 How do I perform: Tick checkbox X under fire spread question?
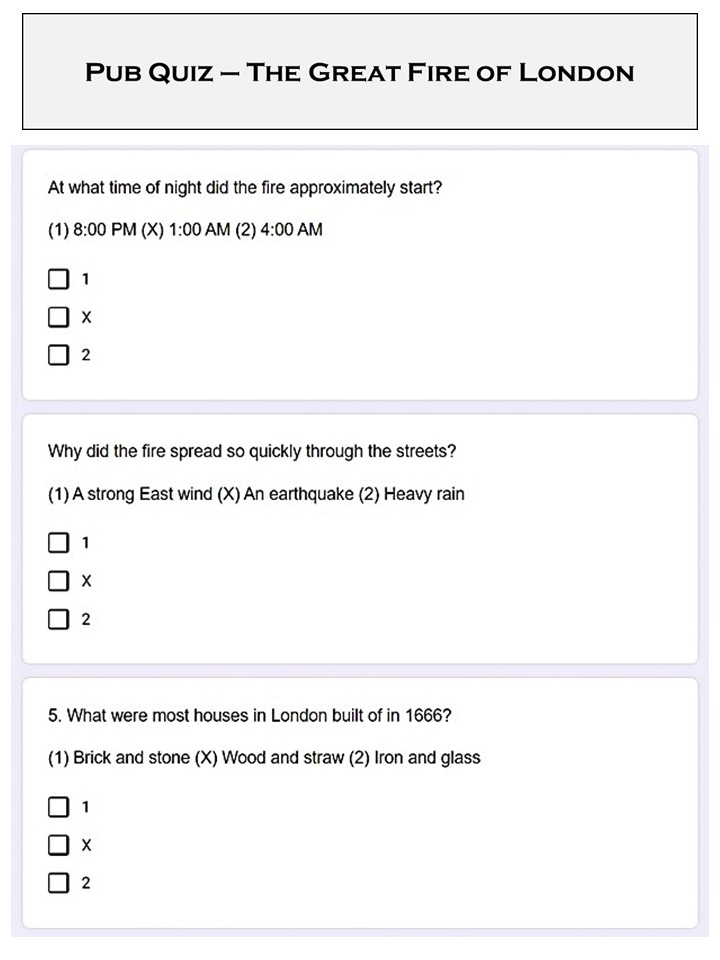coord(58,581)
